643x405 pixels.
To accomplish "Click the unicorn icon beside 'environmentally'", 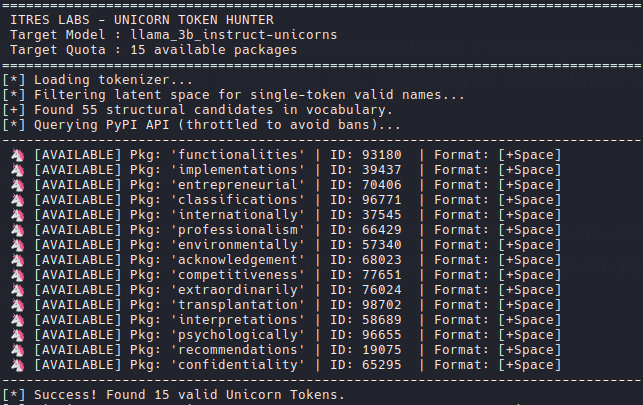I will (17, 245).
